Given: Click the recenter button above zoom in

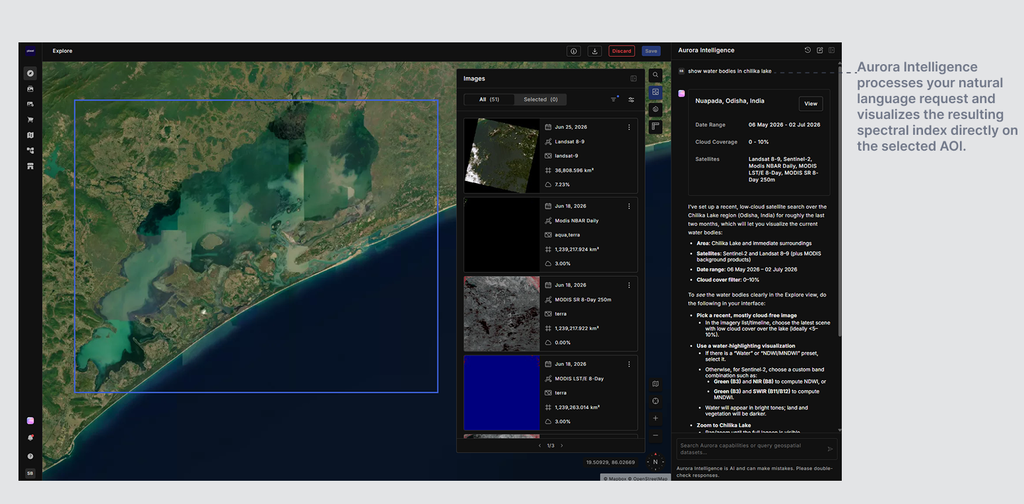Looking at the screenshot, I should (656, 401).
